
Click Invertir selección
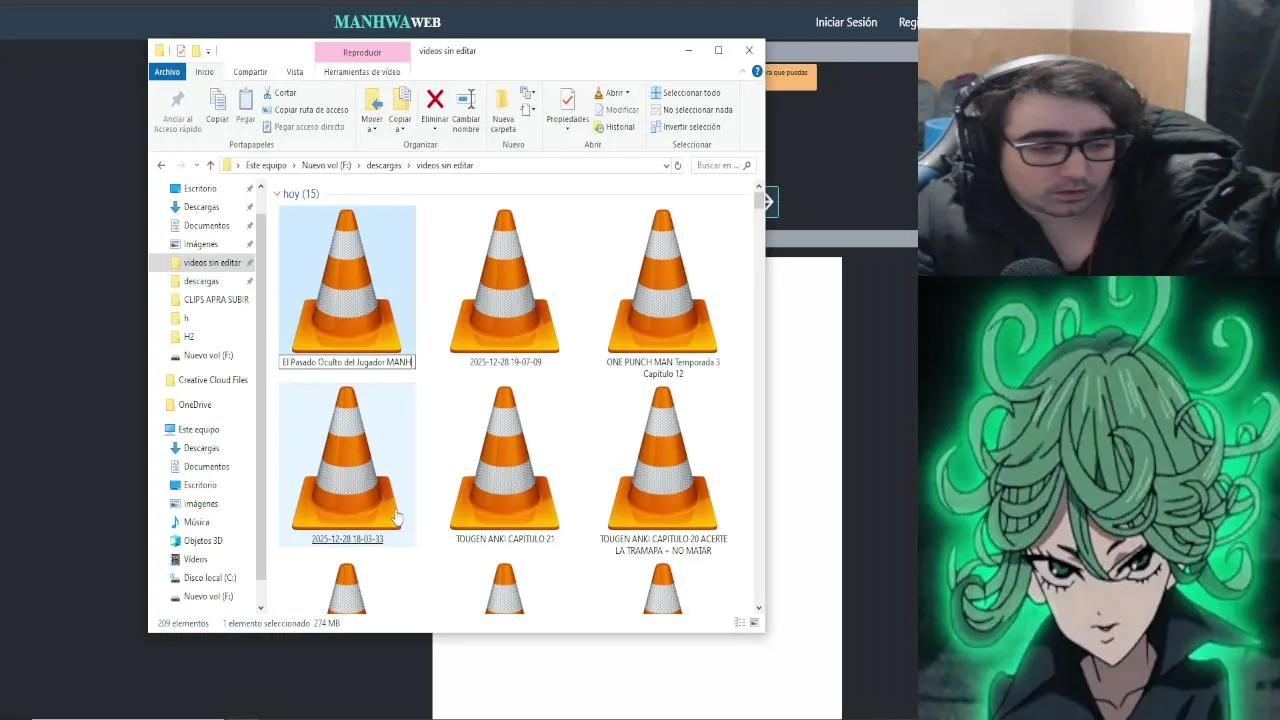tap(685, 127)
